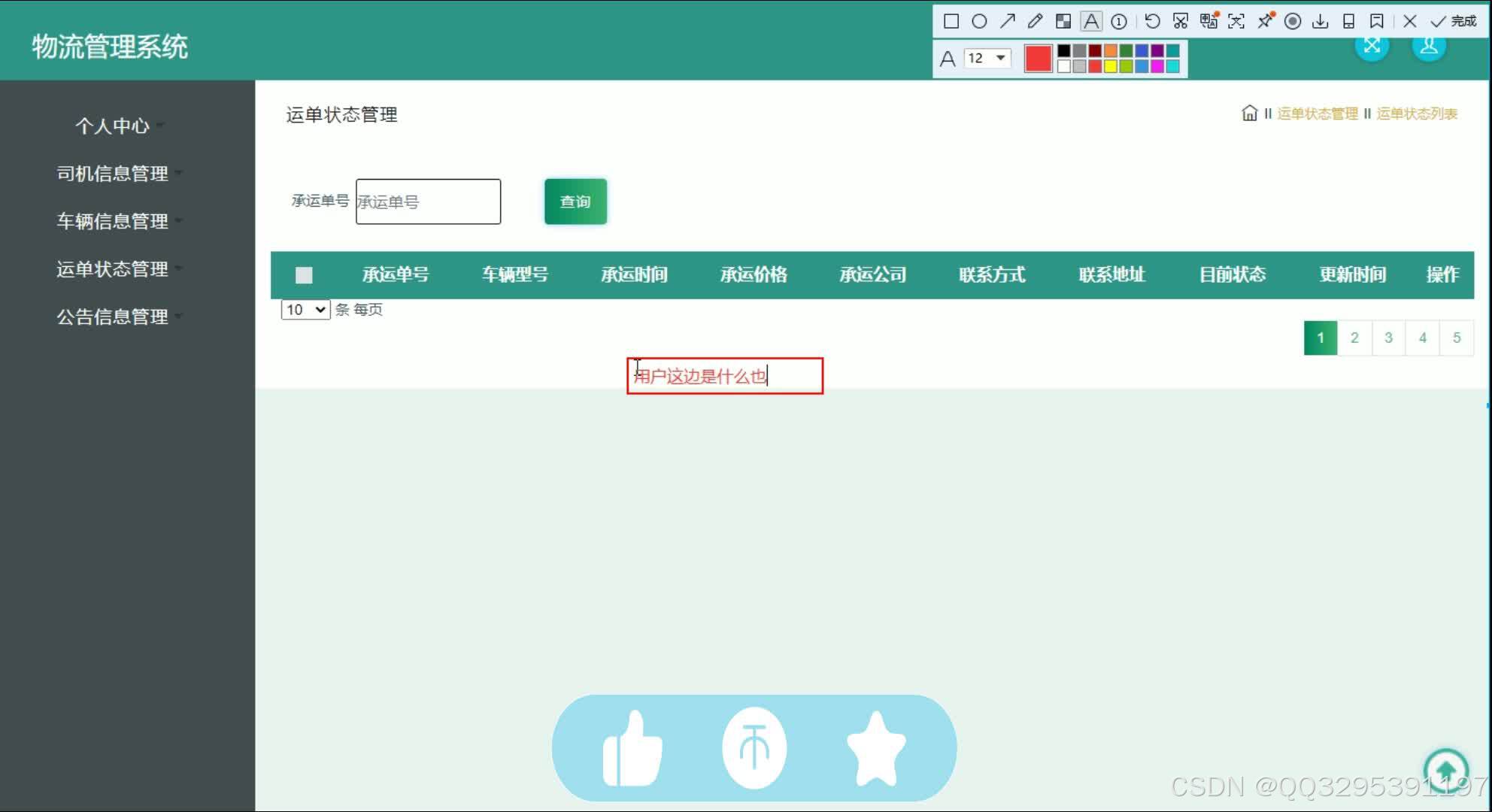Click the home breadcrumb icon

click(x=1249, y=114)
